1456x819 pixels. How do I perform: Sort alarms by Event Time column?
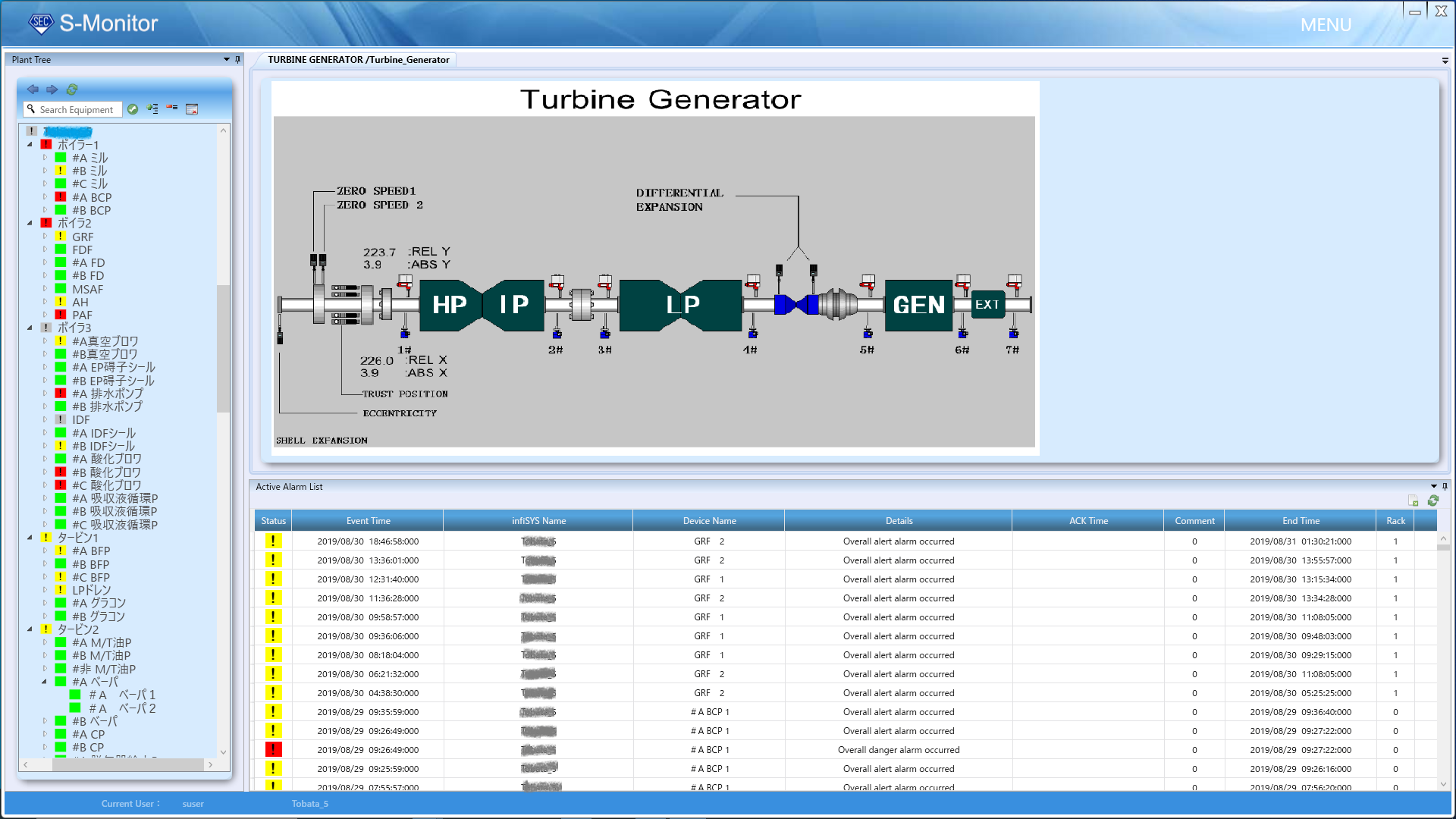click(x=368, y=521)
